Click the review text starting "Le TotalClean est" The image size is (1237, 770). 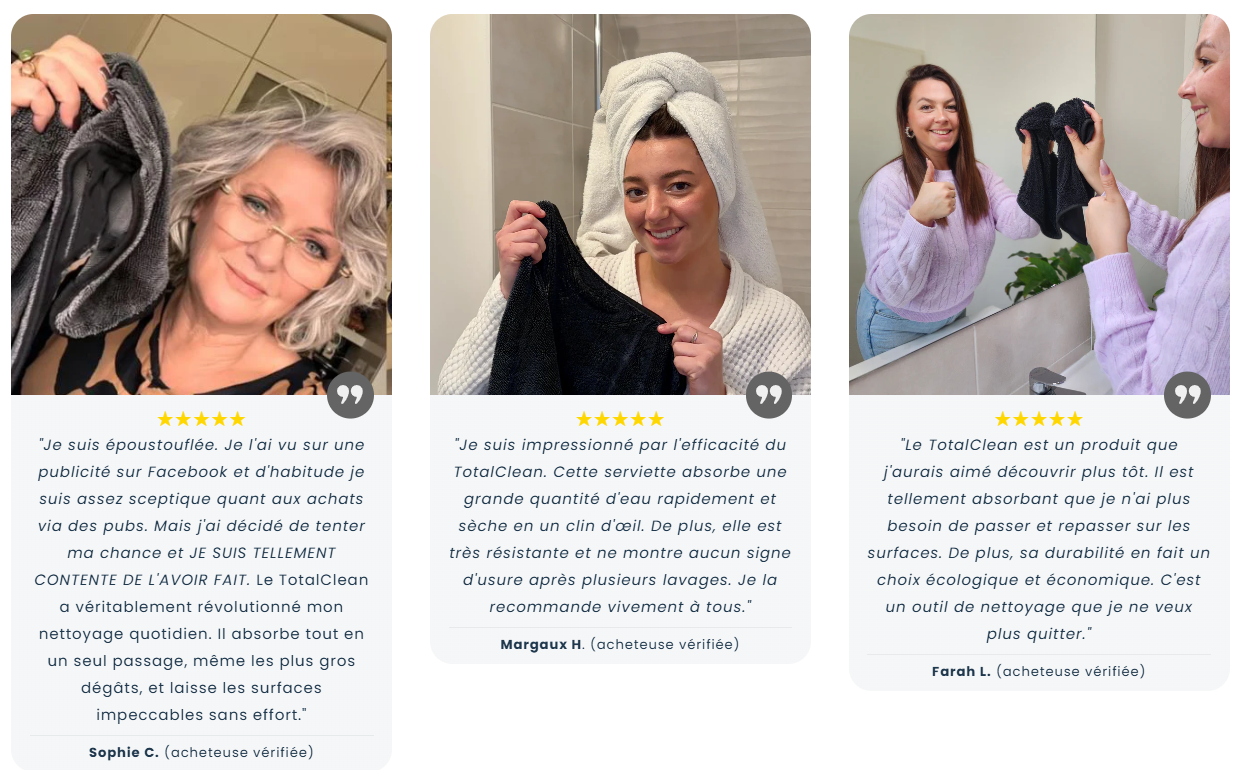[x=1039, y=539]
